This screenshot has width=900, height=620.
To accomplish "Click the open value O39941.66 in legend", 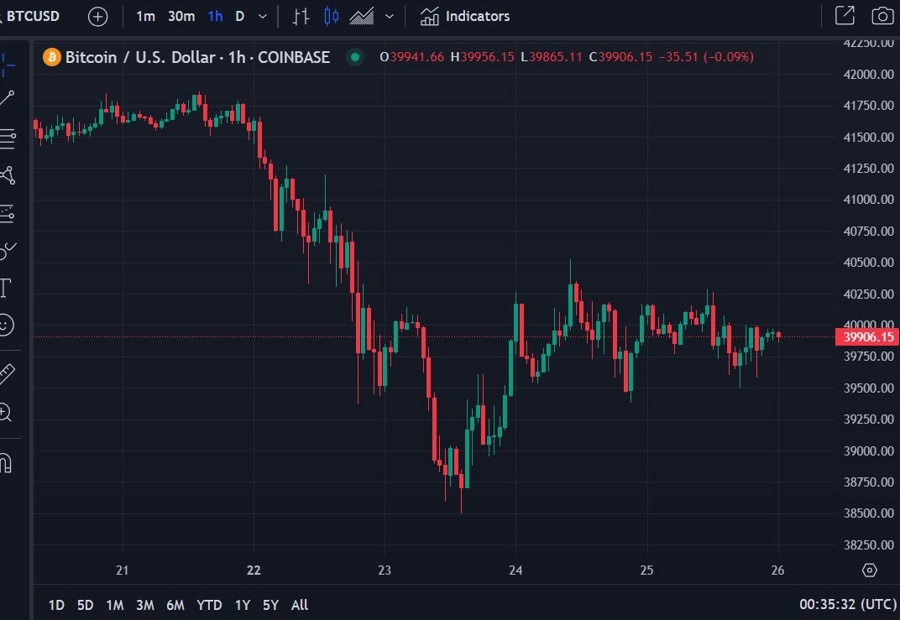I will tap(412, 57).
